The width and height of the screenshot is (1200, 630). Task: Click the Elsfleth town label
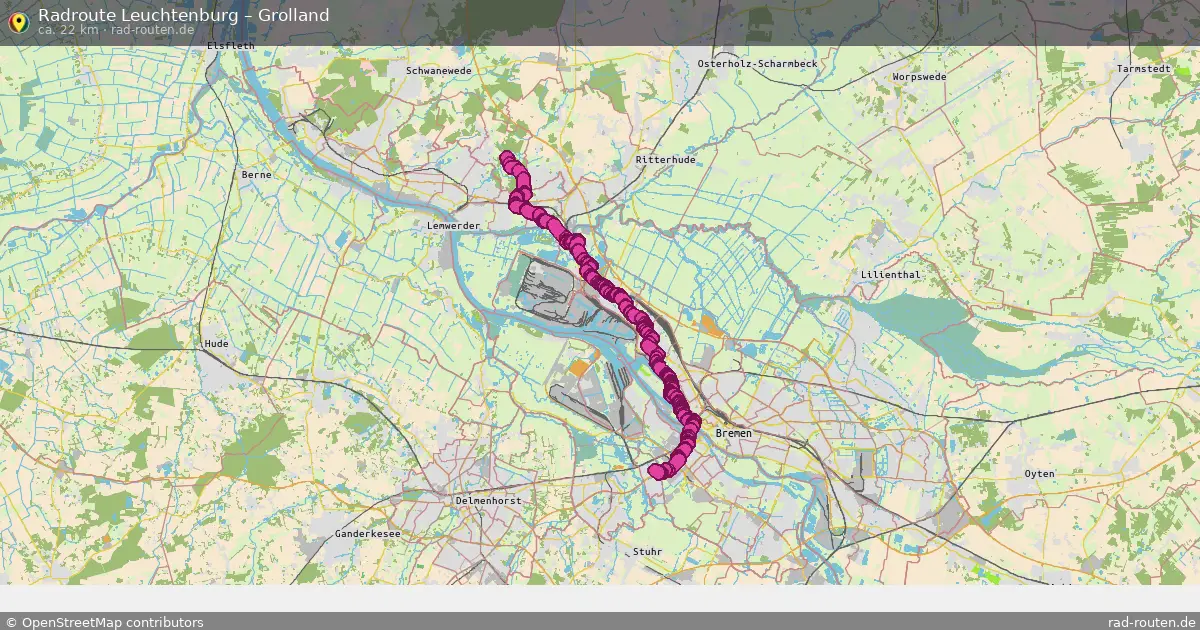pyautogui.click(x=231, y=46)
